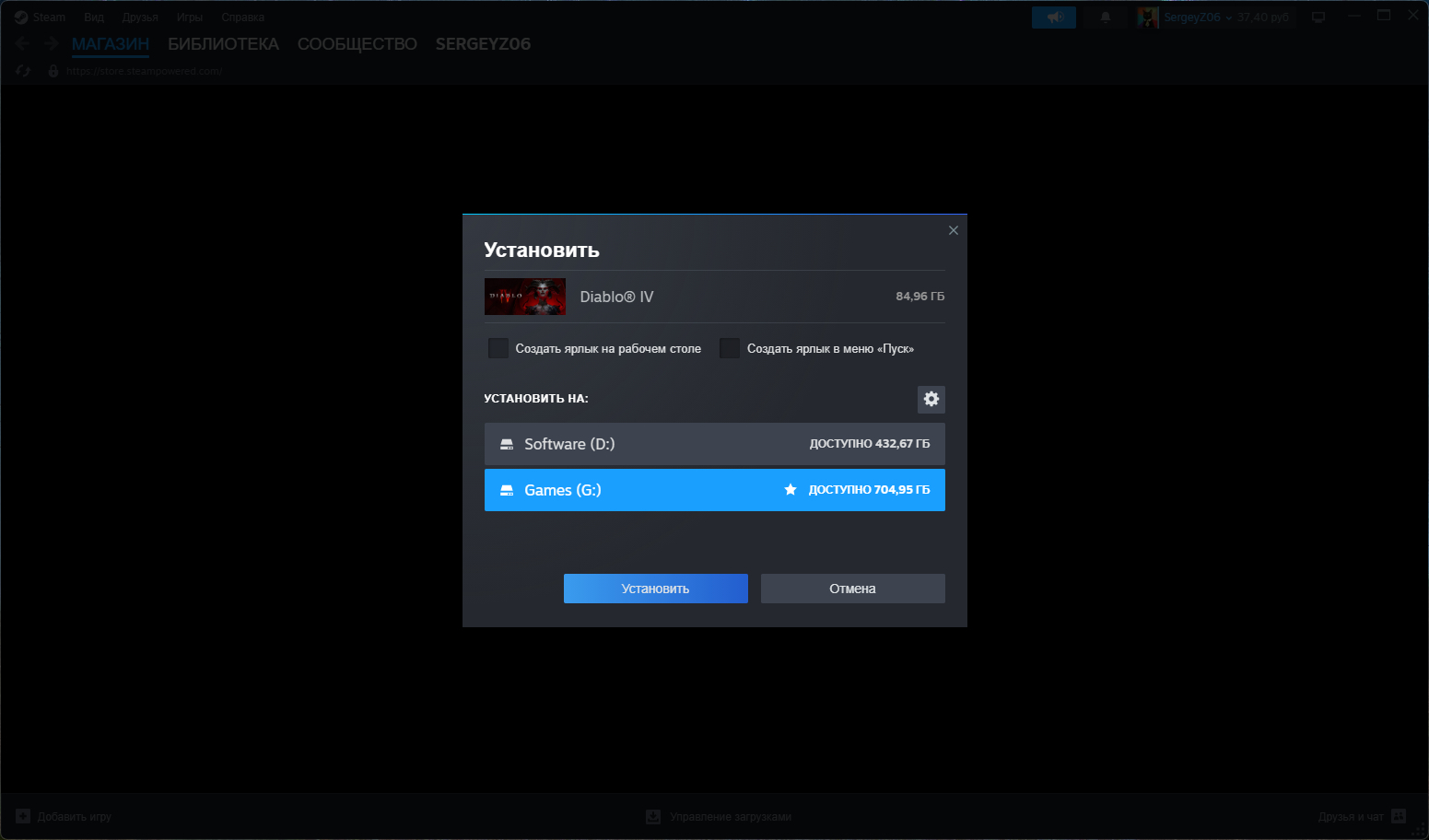Open SERGEYZ06 profile tab
This screenshot has height=840, width=1429.
484,44
